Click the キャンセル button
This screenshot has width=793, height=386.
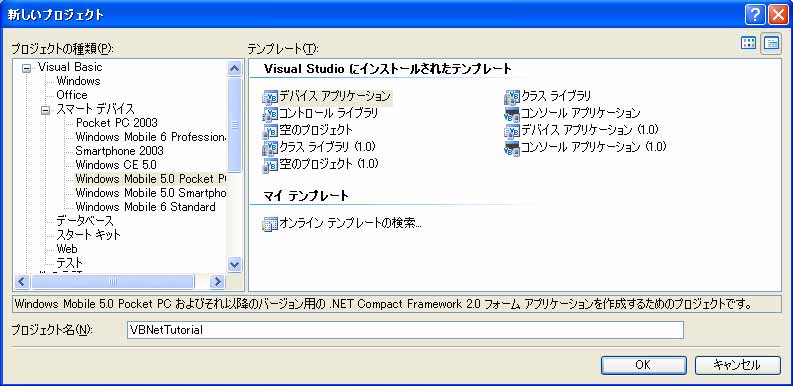737,365
